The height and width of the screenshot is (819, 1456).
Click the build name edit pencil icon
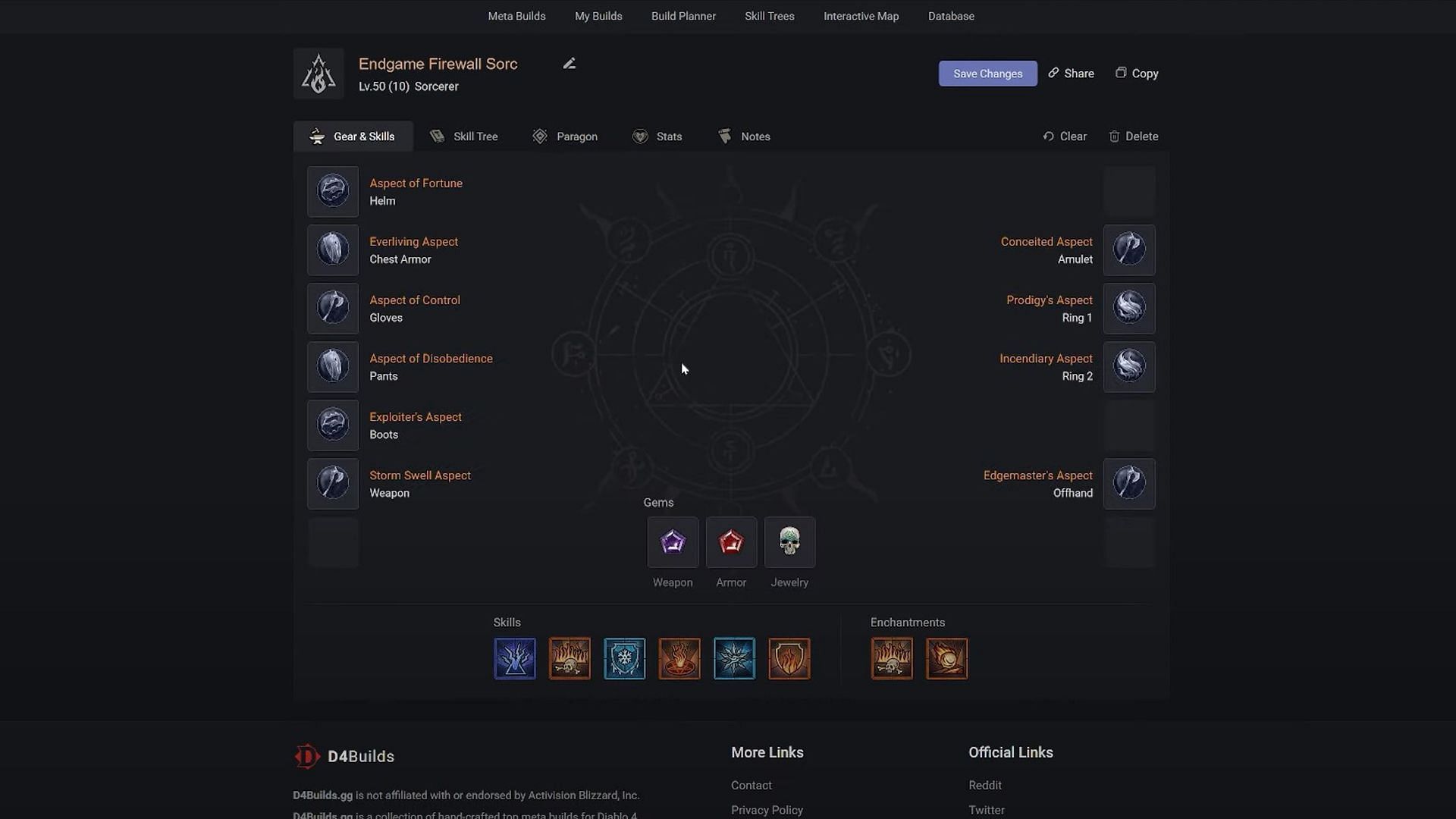click(568, 62)
